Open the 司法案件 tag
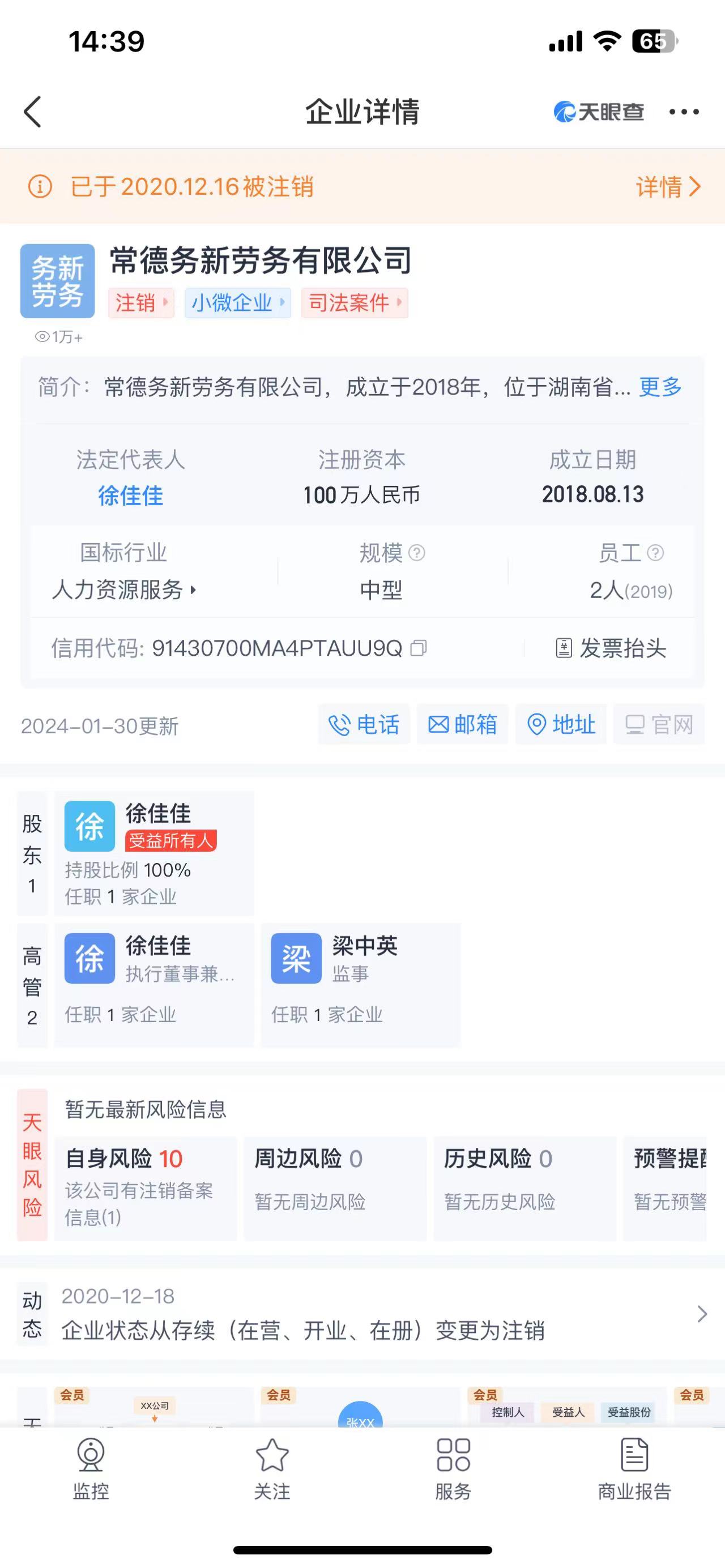Image resolution: width=725 pixels, height=1568 pixels. 354,302
